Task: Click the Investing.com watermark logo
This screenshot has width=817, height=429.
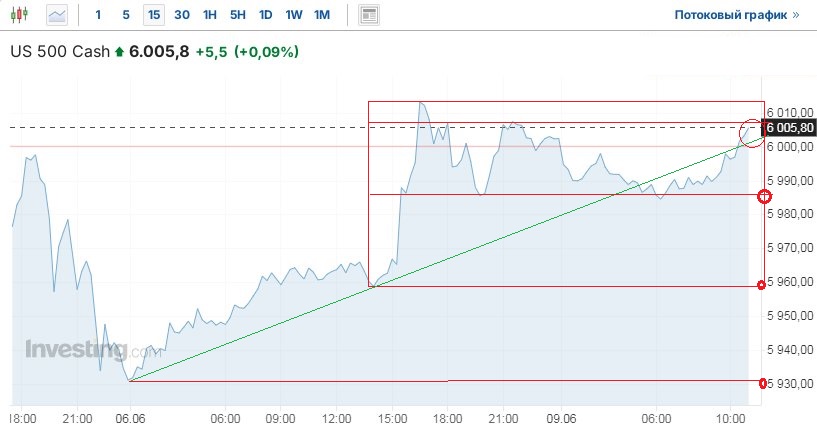Action: coord(92,351)
